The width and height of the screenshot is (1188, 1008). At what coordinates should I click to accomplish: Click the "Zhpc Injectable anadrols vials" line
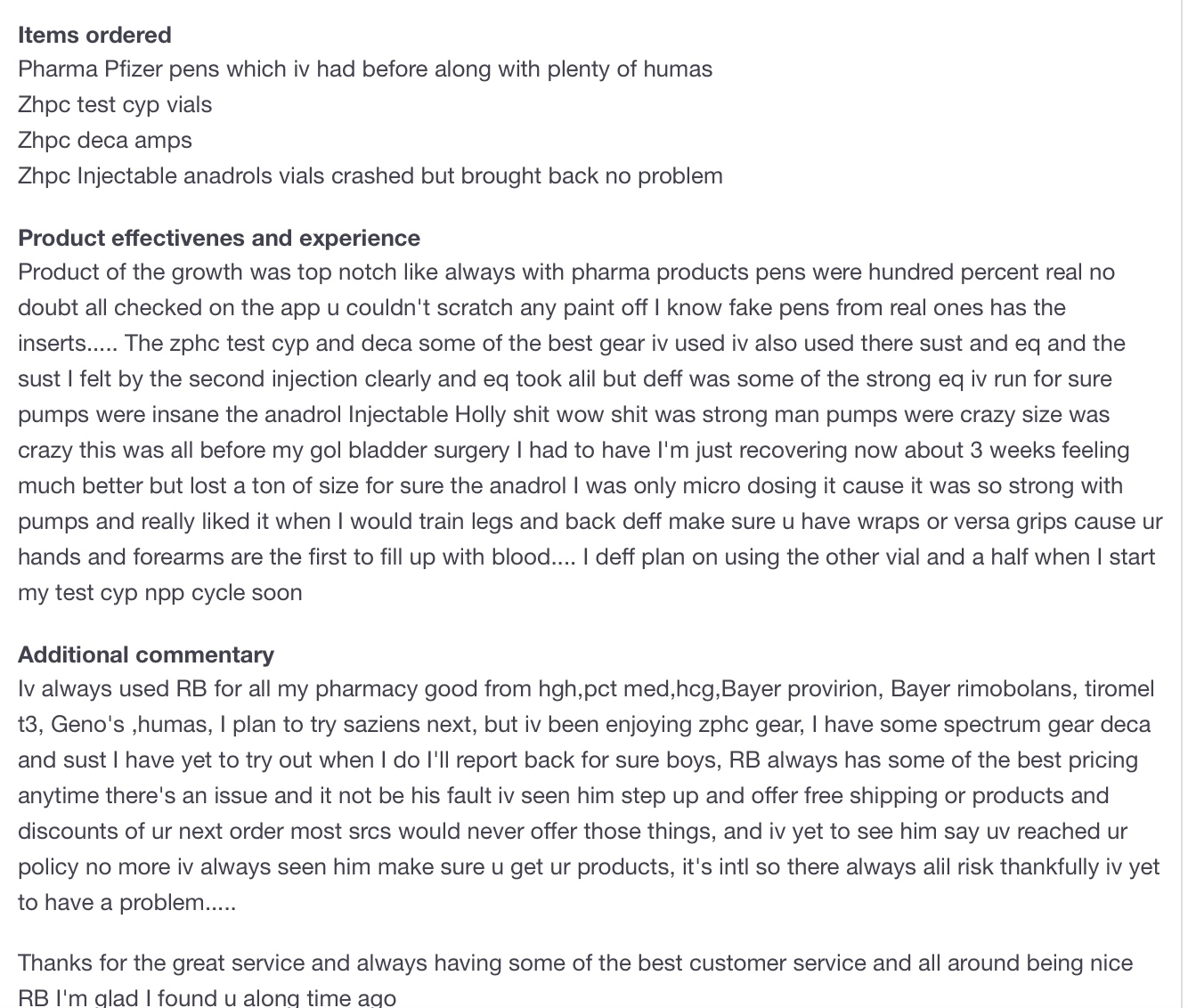370,176
